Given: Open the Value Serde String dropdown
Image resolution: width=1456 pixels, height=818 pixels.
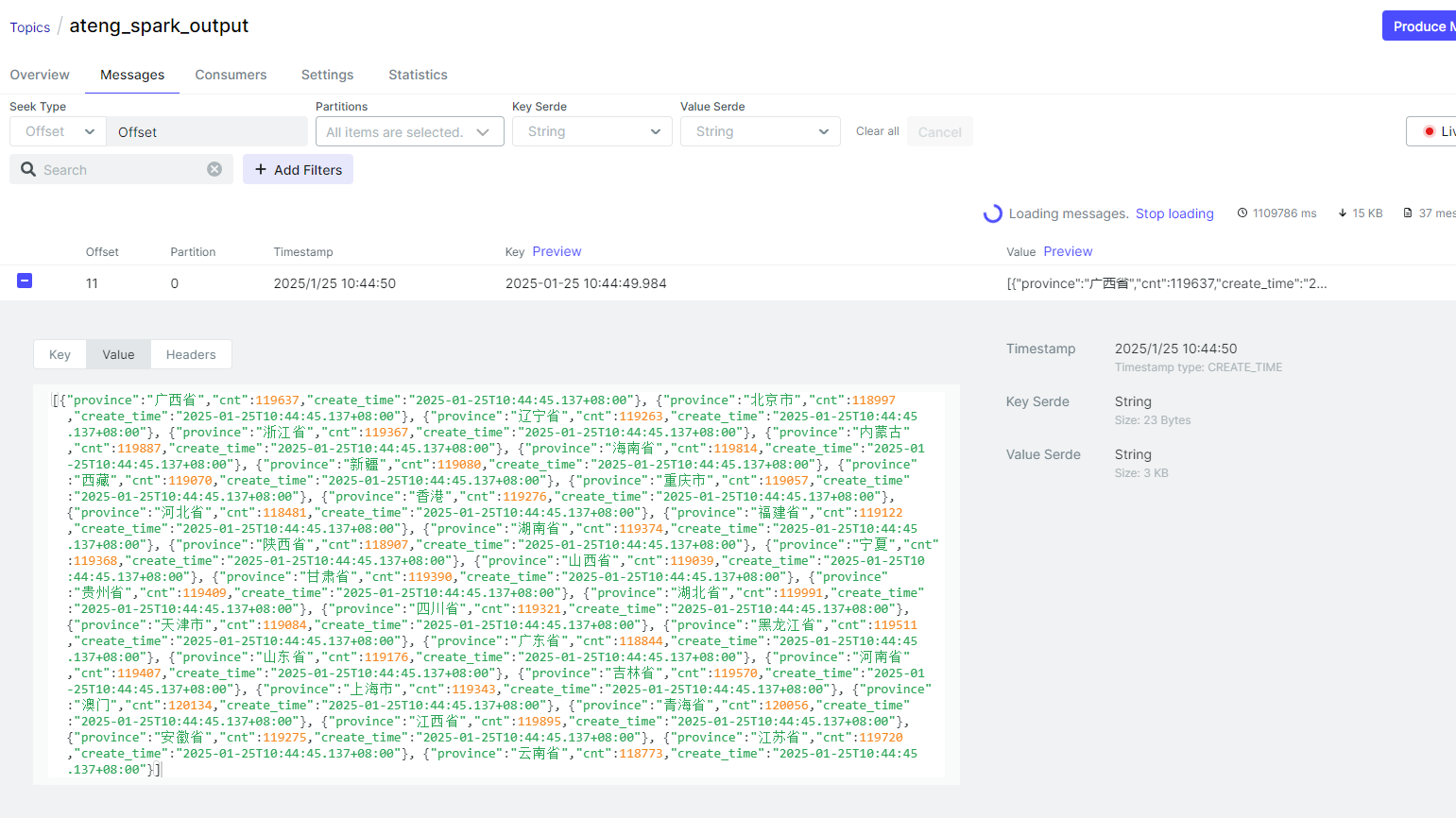Looking at the screenshot, I should click(760, 131).
